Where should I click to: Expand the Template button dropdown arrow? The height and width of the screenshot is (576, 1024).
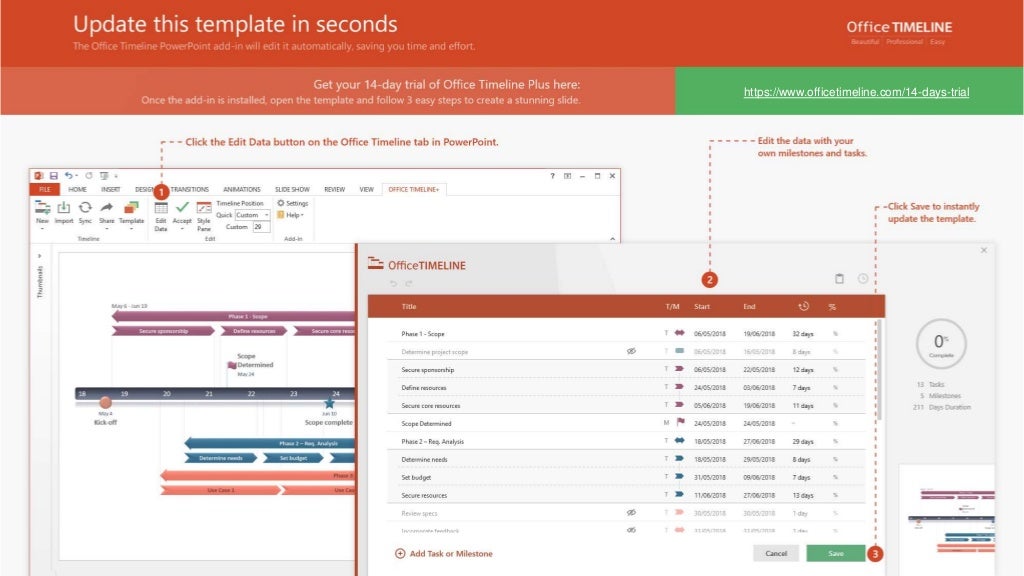(x=131, y=229)
